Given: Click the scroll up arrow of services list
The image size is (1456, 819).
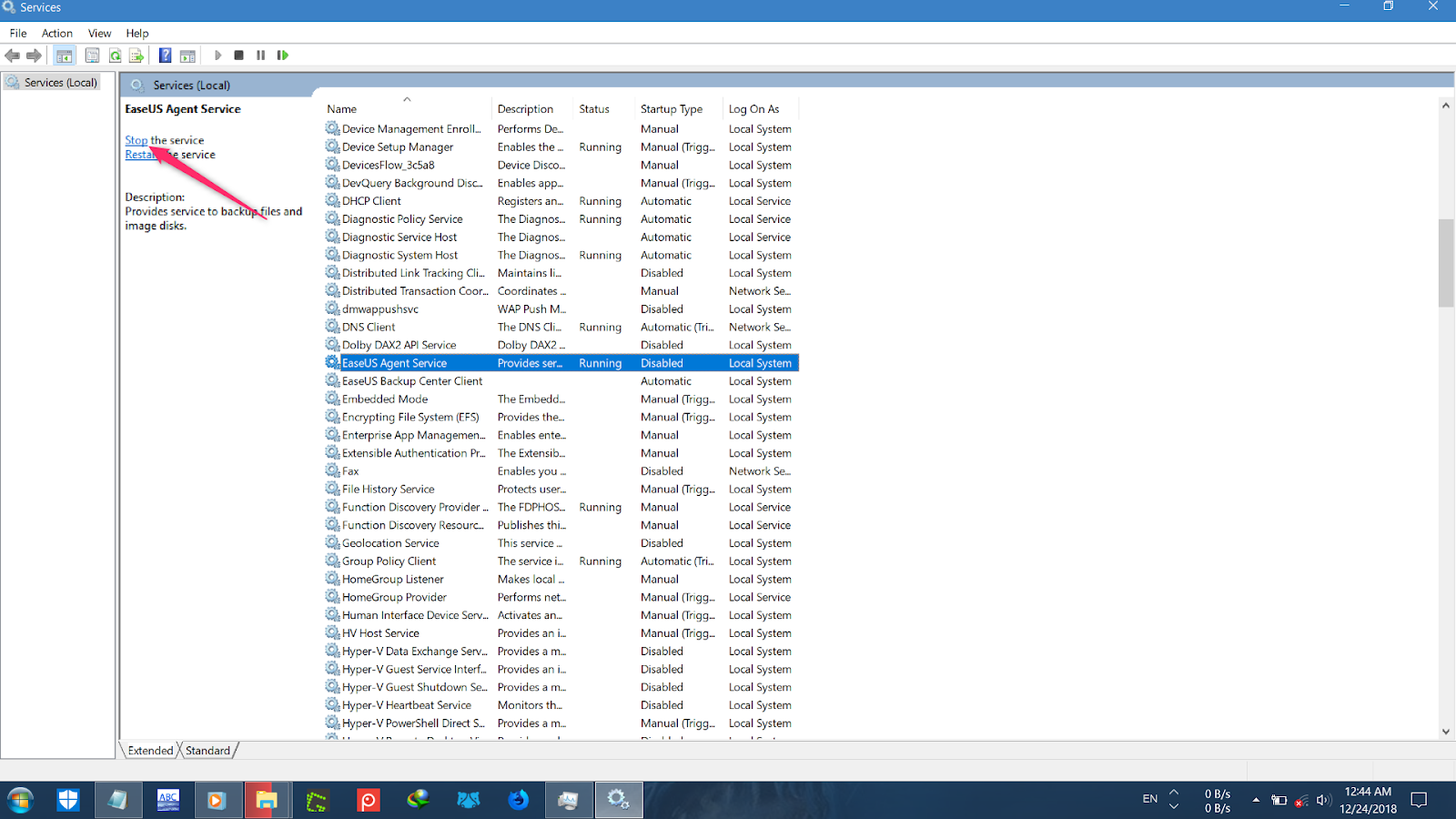Looking at the screenshot, I should tap(1446, 106).
